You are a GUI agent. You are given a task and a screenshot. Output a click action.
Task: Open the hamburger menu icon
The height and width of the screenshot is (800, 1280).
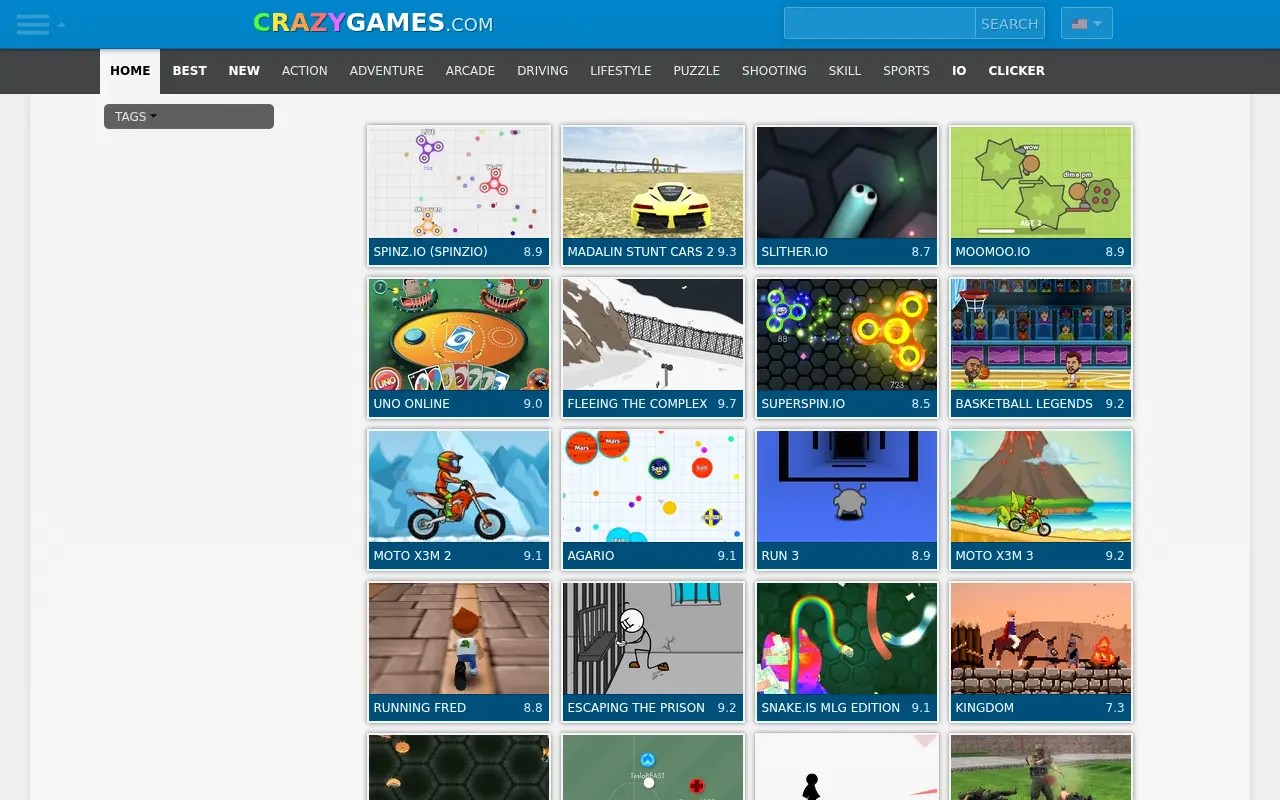pos(33,24)
